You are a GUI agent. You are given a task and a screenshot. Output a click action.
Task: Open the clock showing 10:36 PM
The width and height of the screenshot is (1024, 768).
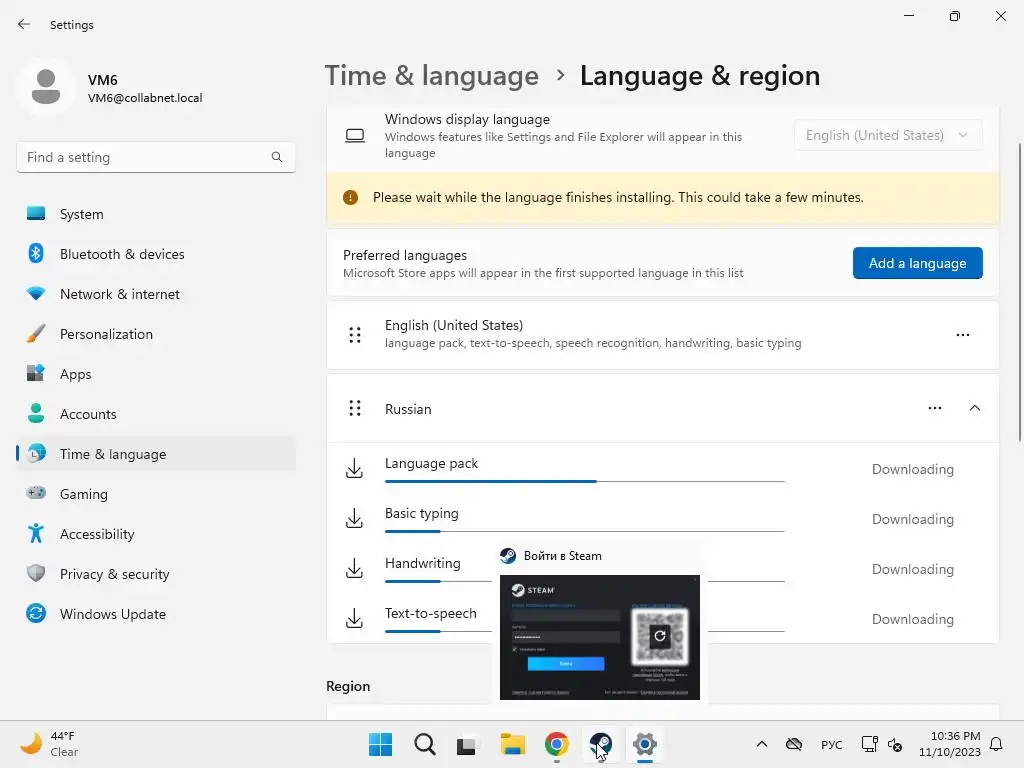pyautogui.click(x=950, y=744)
